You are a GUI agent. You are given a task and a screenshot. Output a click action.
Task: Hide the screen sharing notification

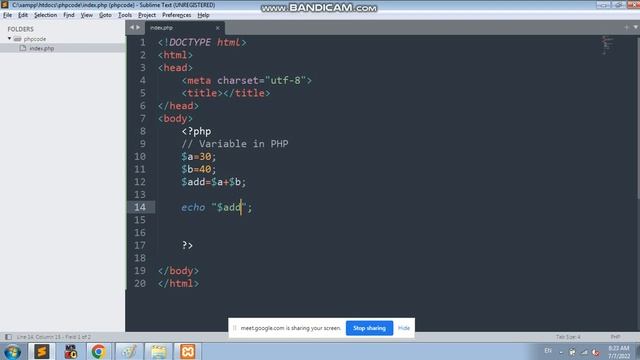pos(404,328)
